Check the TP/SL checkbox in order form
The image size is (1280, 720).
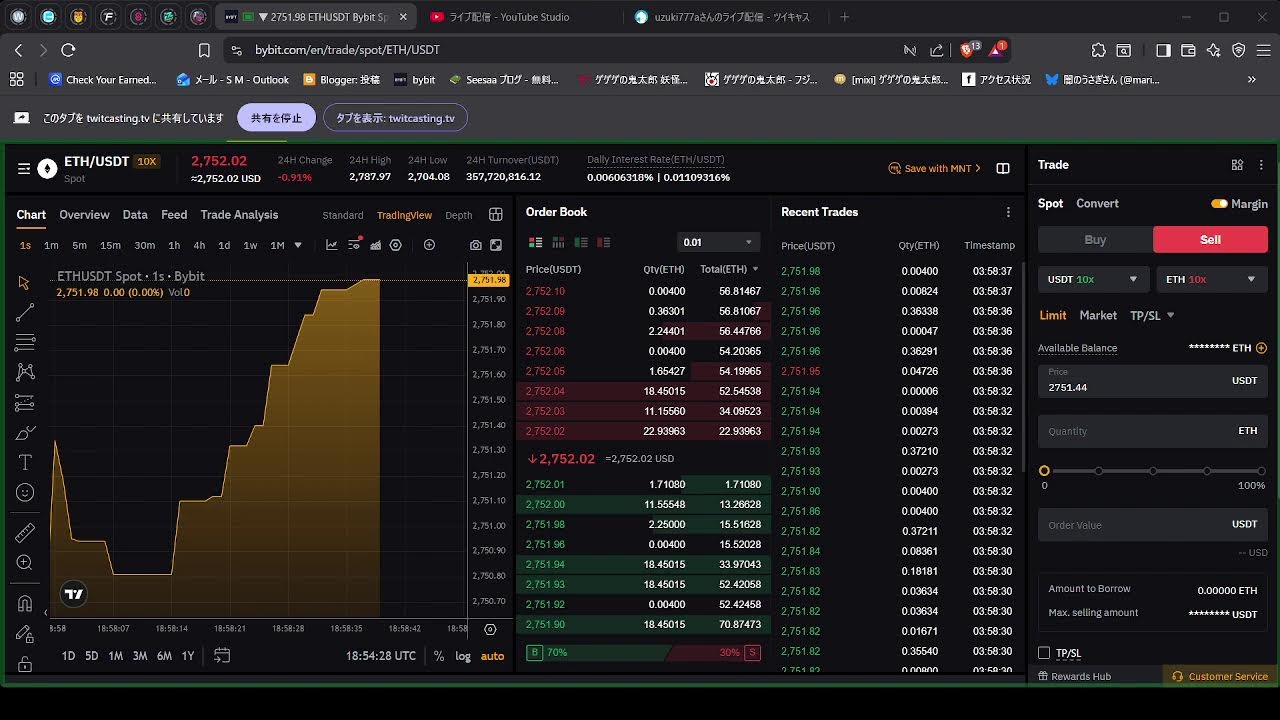(x=1044, y=653)
